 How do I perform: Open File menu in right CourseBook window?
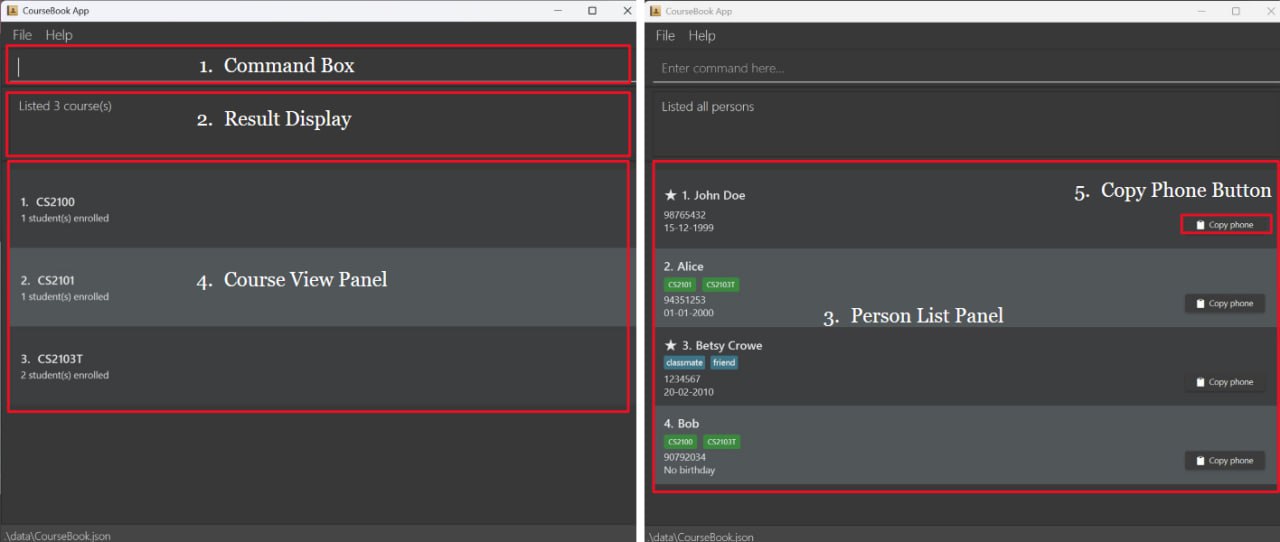pyautogui.click(x=665, y=35)
